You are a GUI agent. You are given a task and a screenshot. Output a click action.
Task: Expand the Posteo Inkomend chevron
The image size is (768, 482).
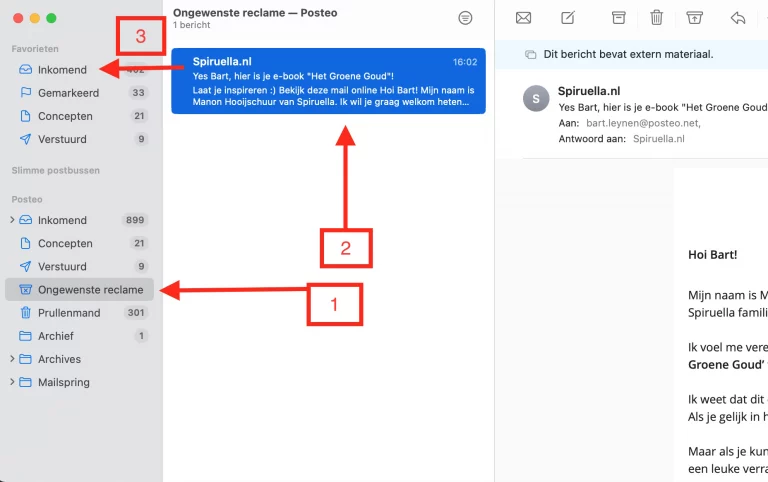coord(12,220)
